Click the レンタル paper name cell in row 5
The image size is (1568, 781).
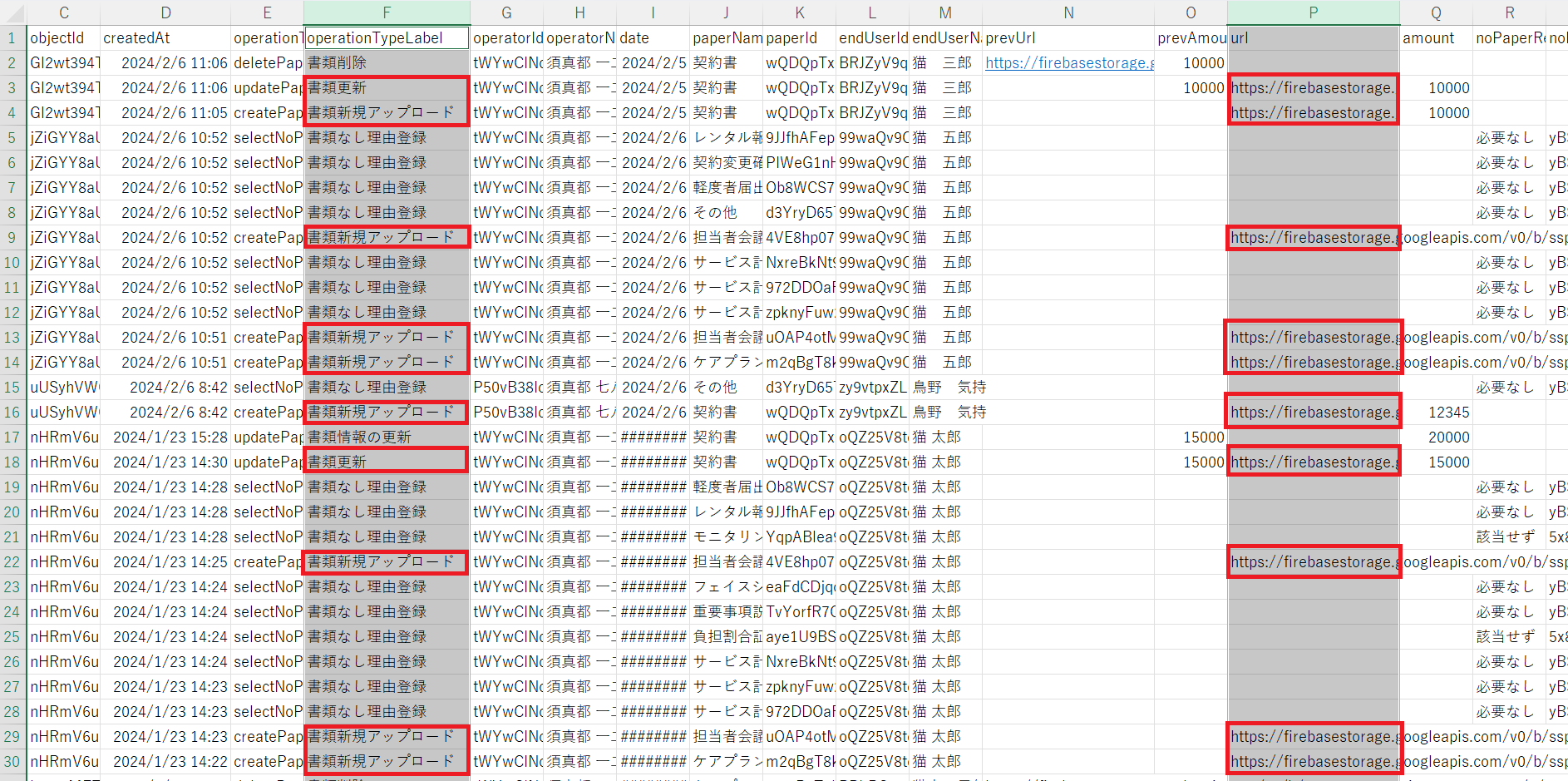[726, 138]
